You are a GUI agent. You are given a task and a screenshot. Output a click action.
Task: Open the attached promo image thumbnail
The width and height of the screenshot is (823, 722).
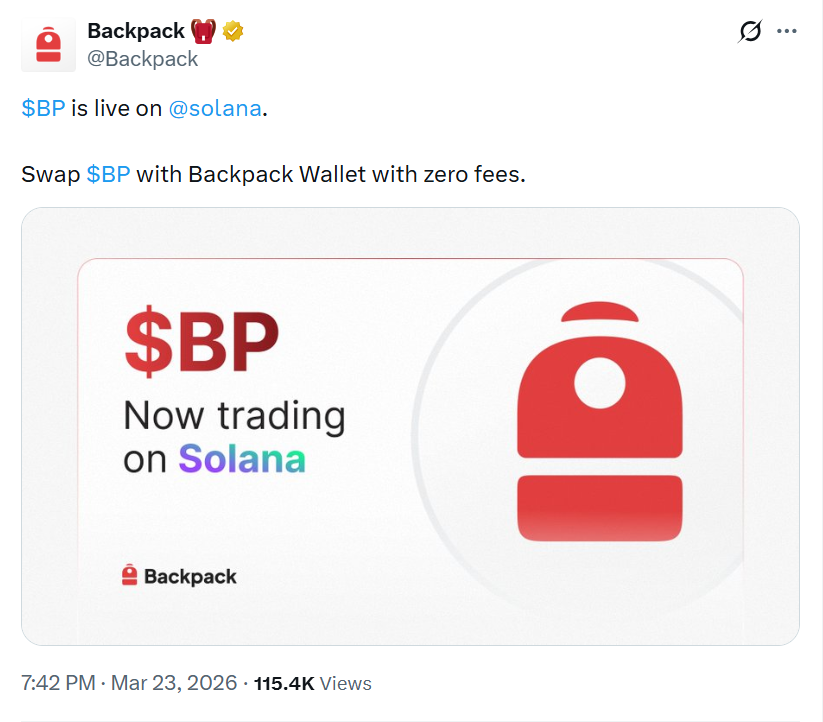pos(411,427)
